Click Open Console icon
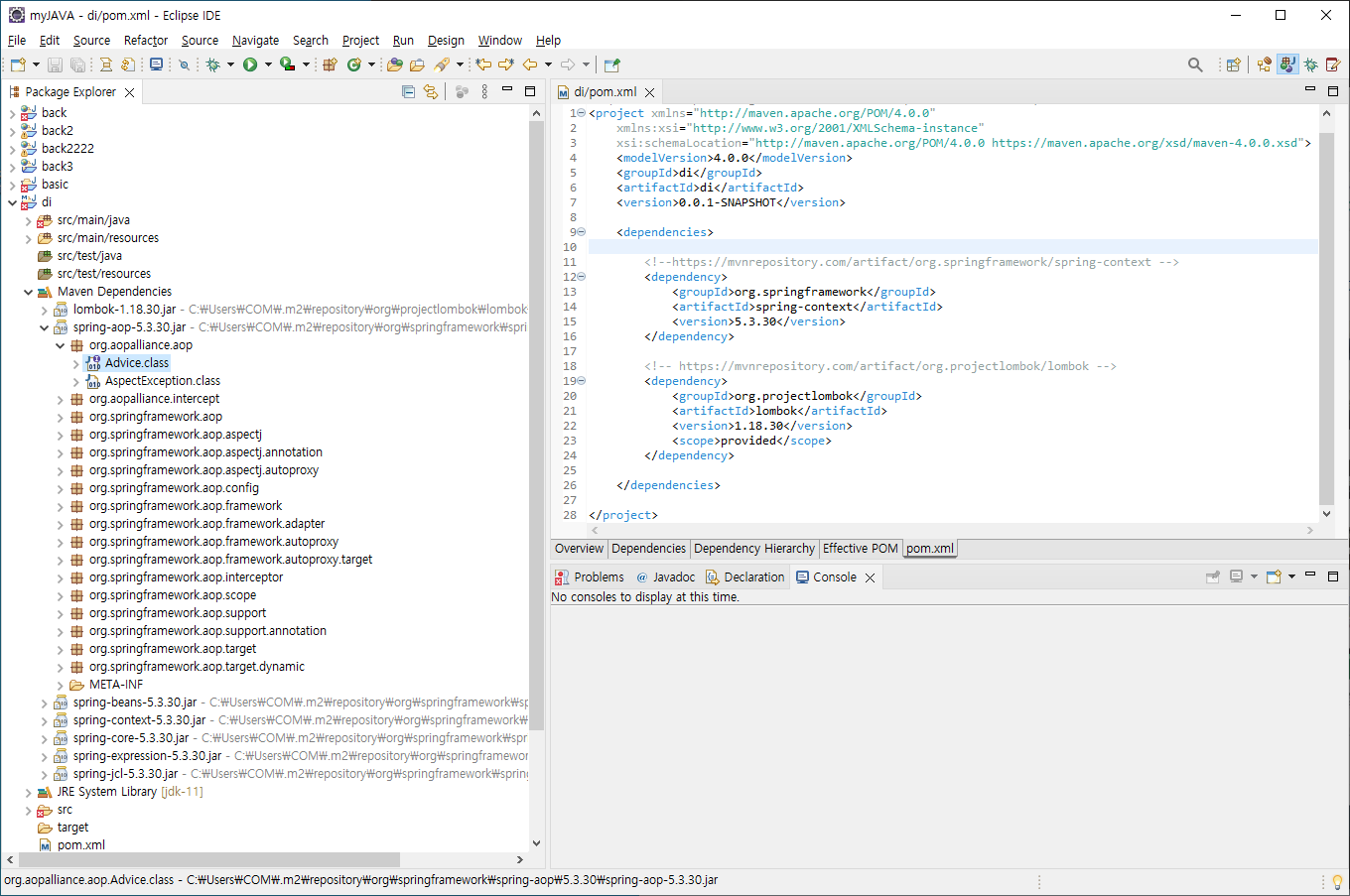 [x=1274, y=576]
